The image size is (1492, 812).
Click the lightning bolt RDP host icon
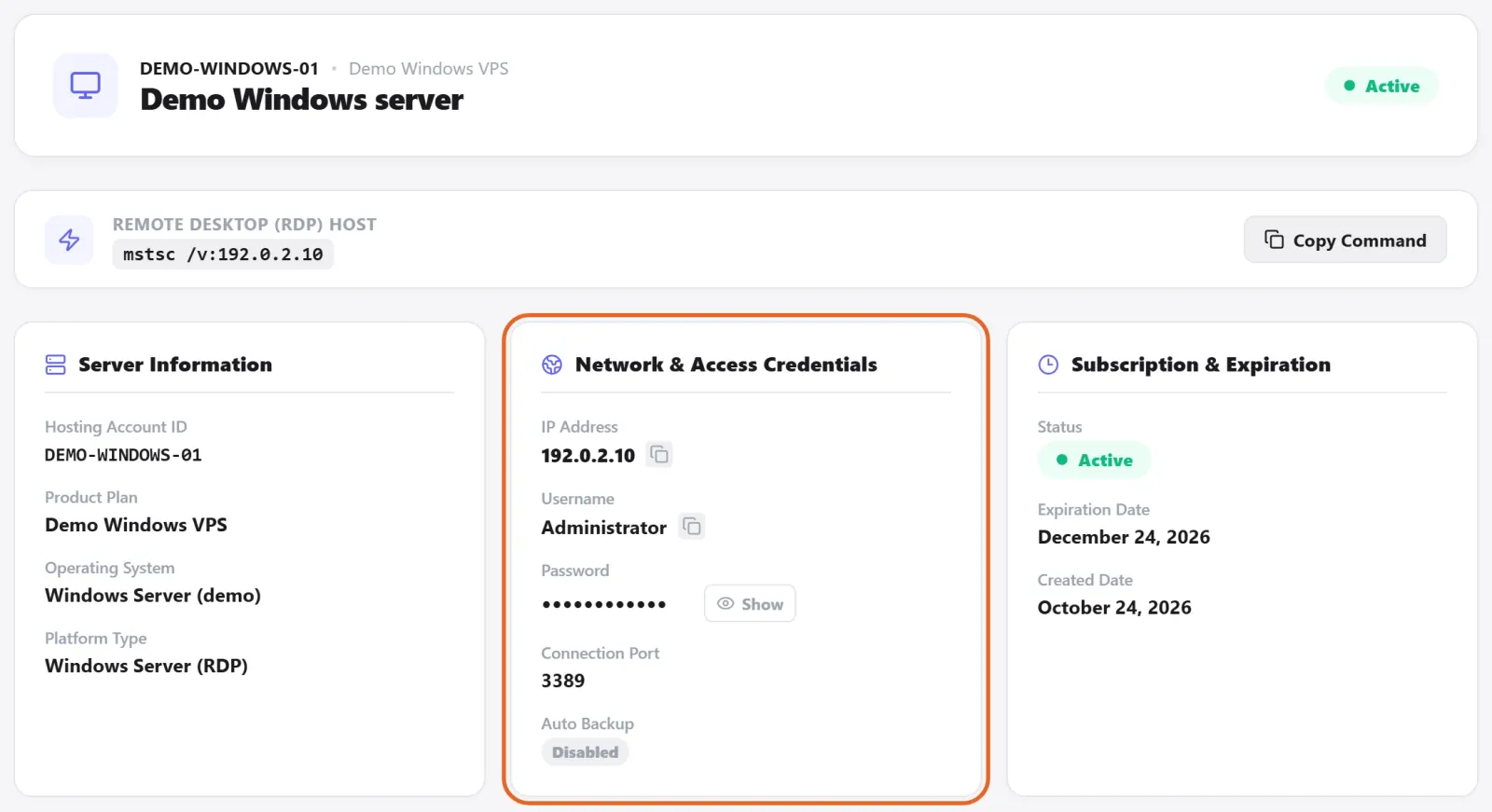point(69,240)
